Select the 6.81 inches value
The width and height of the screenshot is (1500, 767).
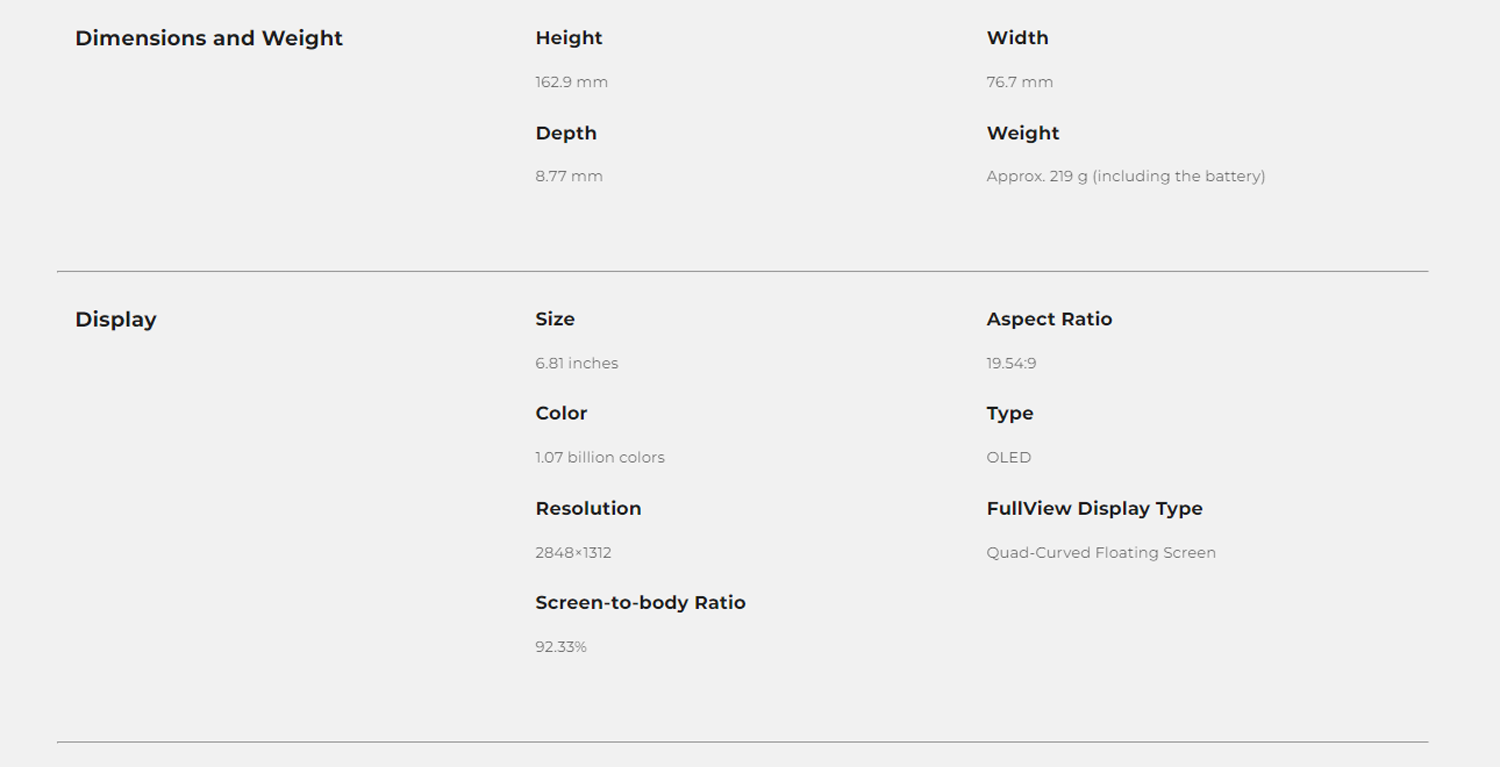[577, 363]
